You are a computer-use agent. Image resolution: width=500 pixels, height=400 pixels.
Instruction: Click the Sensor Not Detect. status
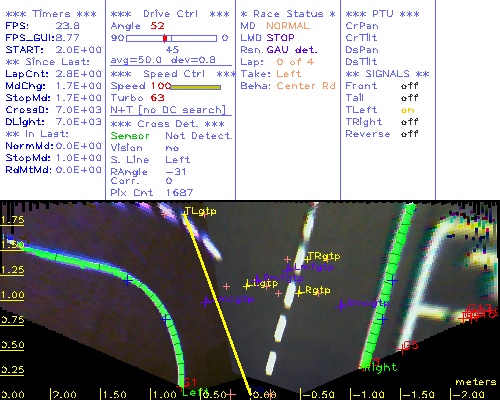171,136
